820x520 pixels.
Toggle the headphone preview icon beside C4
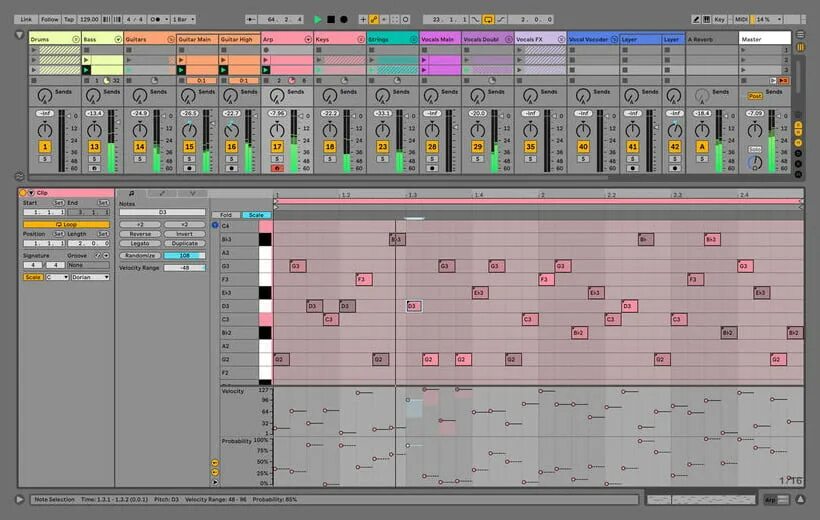(x=215, y=225)
